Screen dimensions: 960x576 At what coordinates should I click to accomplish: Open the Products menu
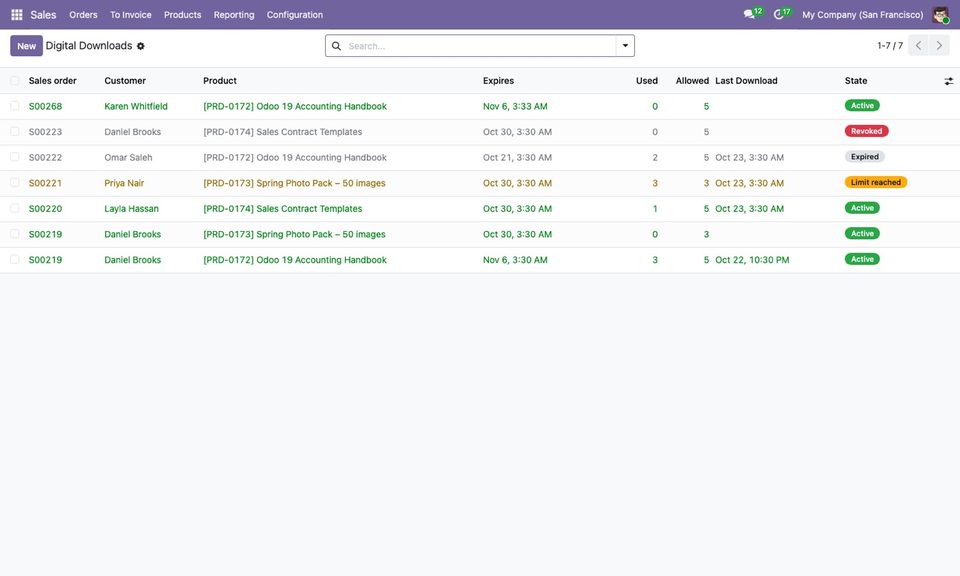182,15
